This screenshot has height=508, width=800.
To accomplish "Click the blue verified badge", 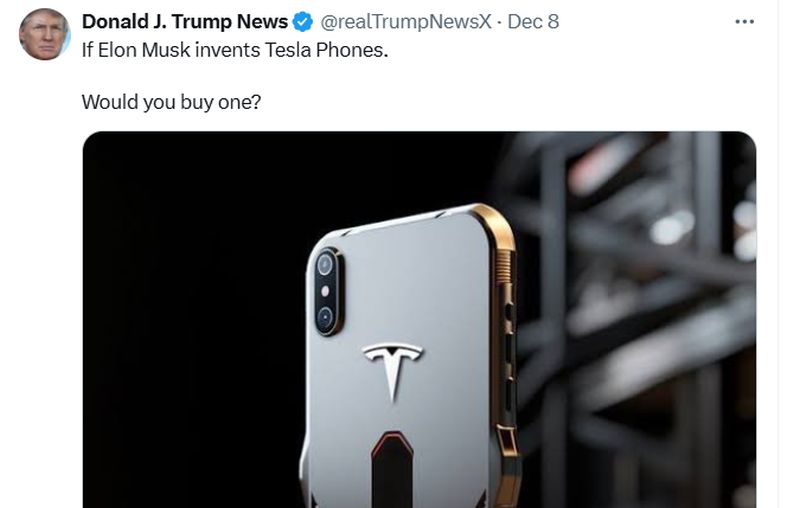I will tap(304, 22).
